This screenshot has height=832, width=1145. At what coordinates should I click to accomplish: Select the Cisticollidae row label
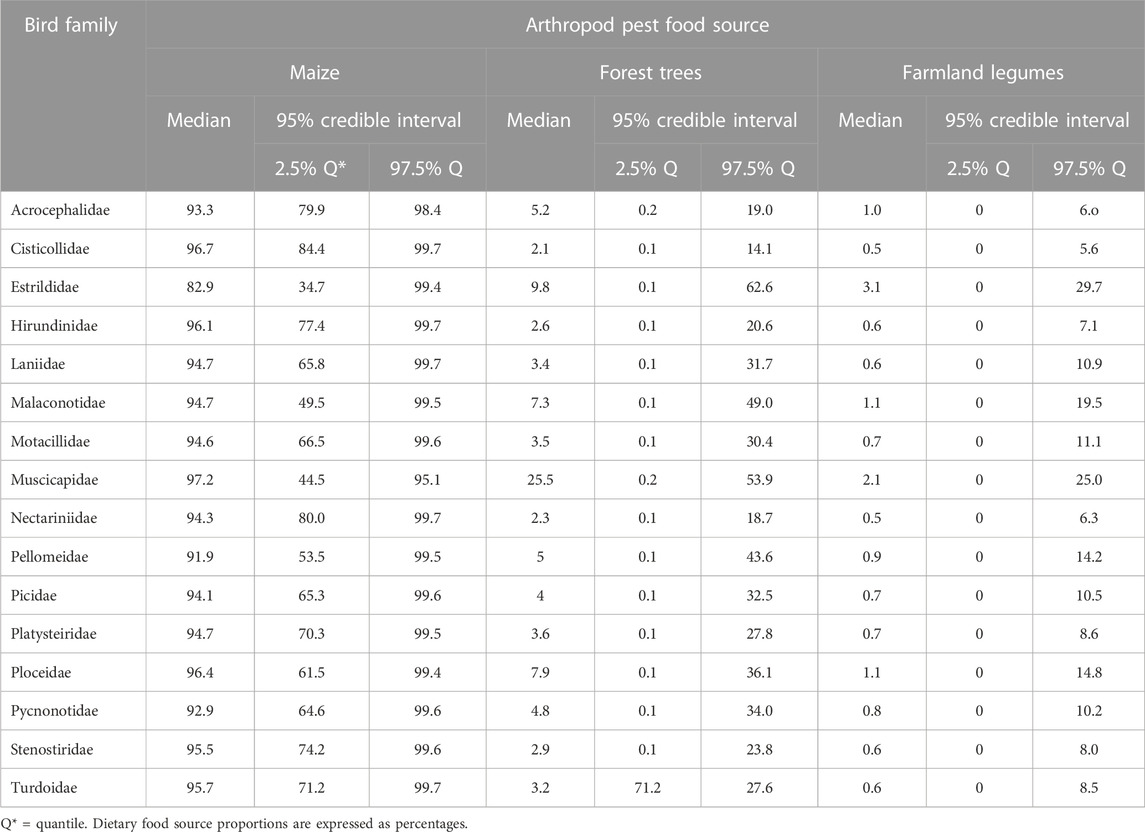(50, 249)
